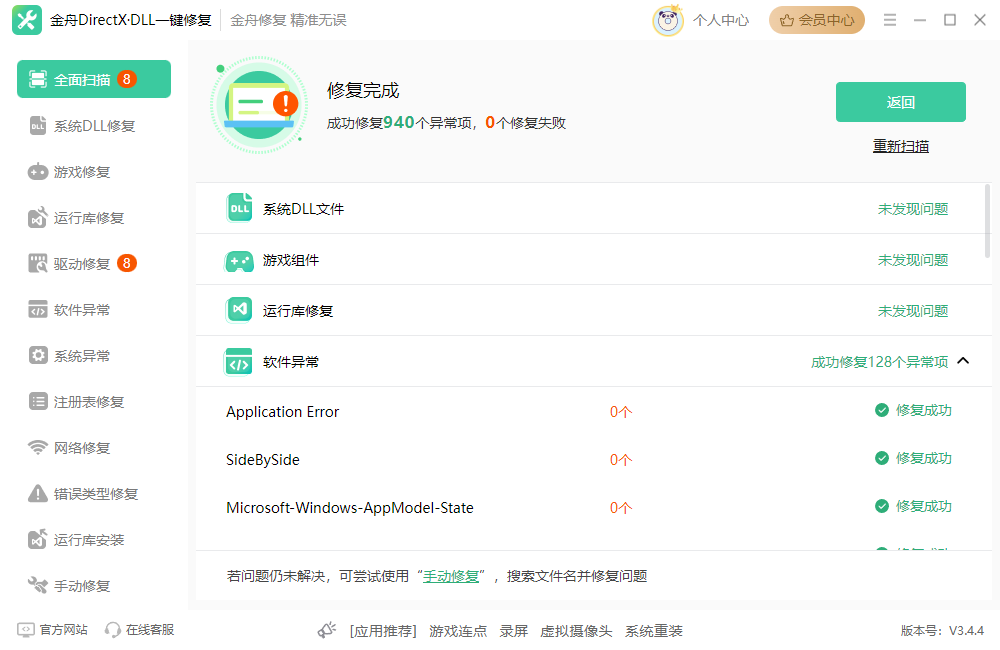Viewport: 1000px width, 650px height.
Task: Click the results list scrollbar
Action: 987,221
